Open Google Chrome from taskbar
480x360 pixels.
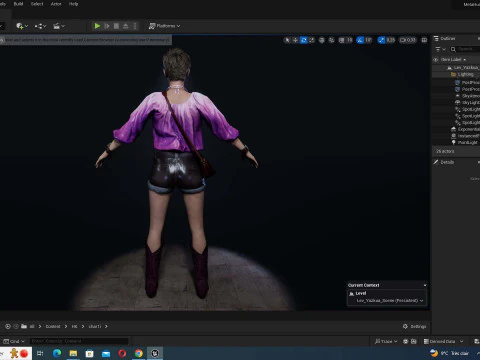[x=139, y=353]
